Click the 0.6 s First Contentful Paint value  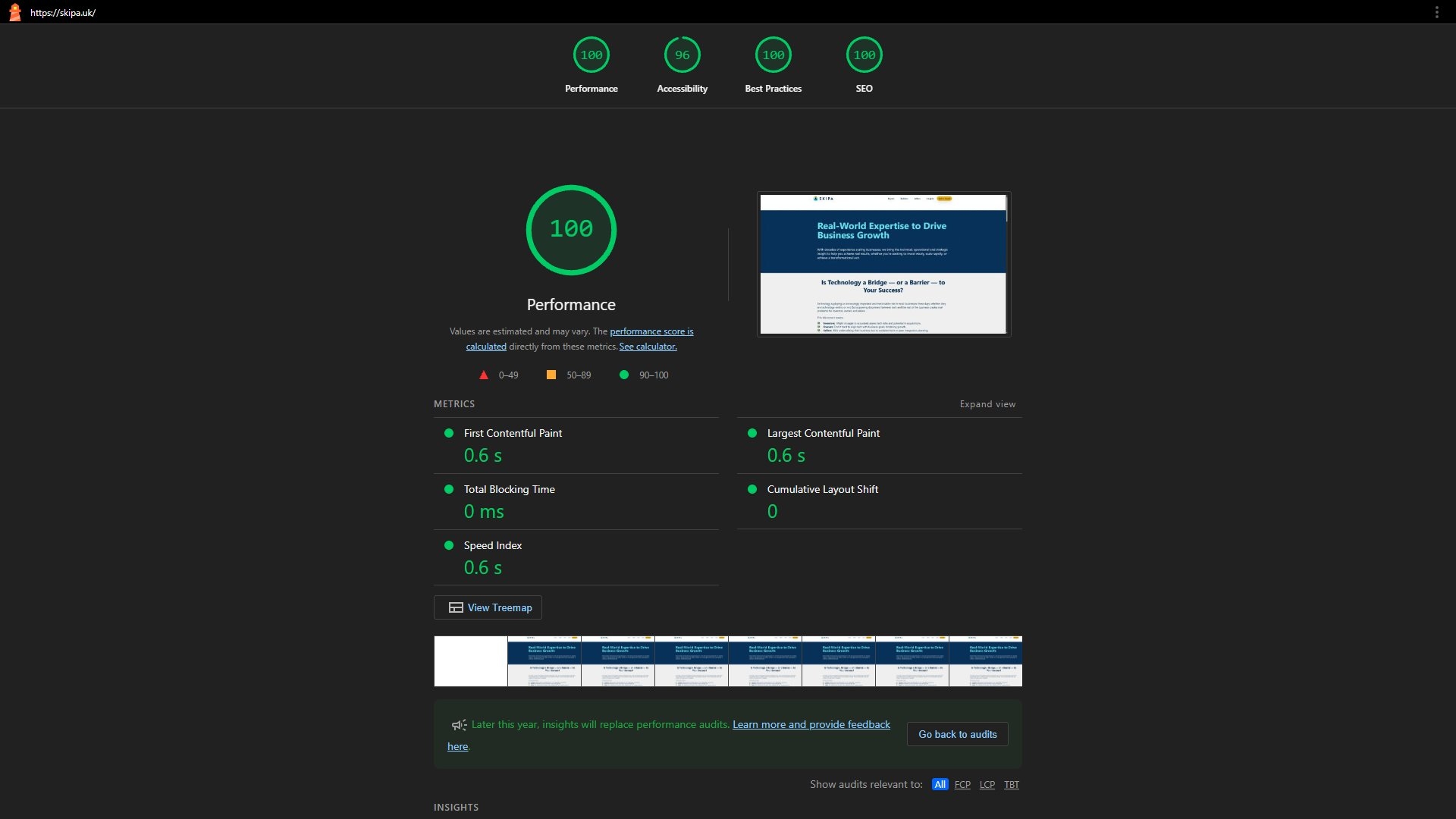(483, 456)
